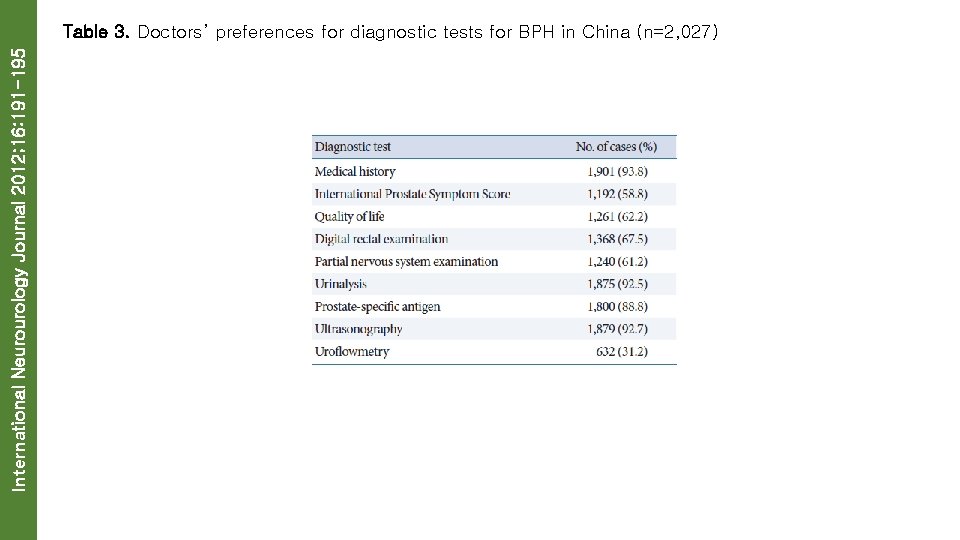Image resolution: width=960 pixels, height=540 pixels.
Task: Select the Partial nervous system examination row
Action: point(406,261)
